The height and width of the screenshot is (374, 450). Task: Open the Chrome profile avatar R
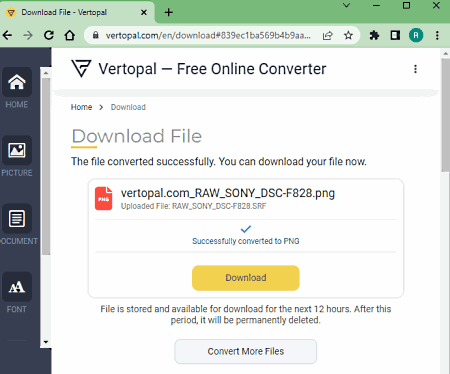pos(416,35)
